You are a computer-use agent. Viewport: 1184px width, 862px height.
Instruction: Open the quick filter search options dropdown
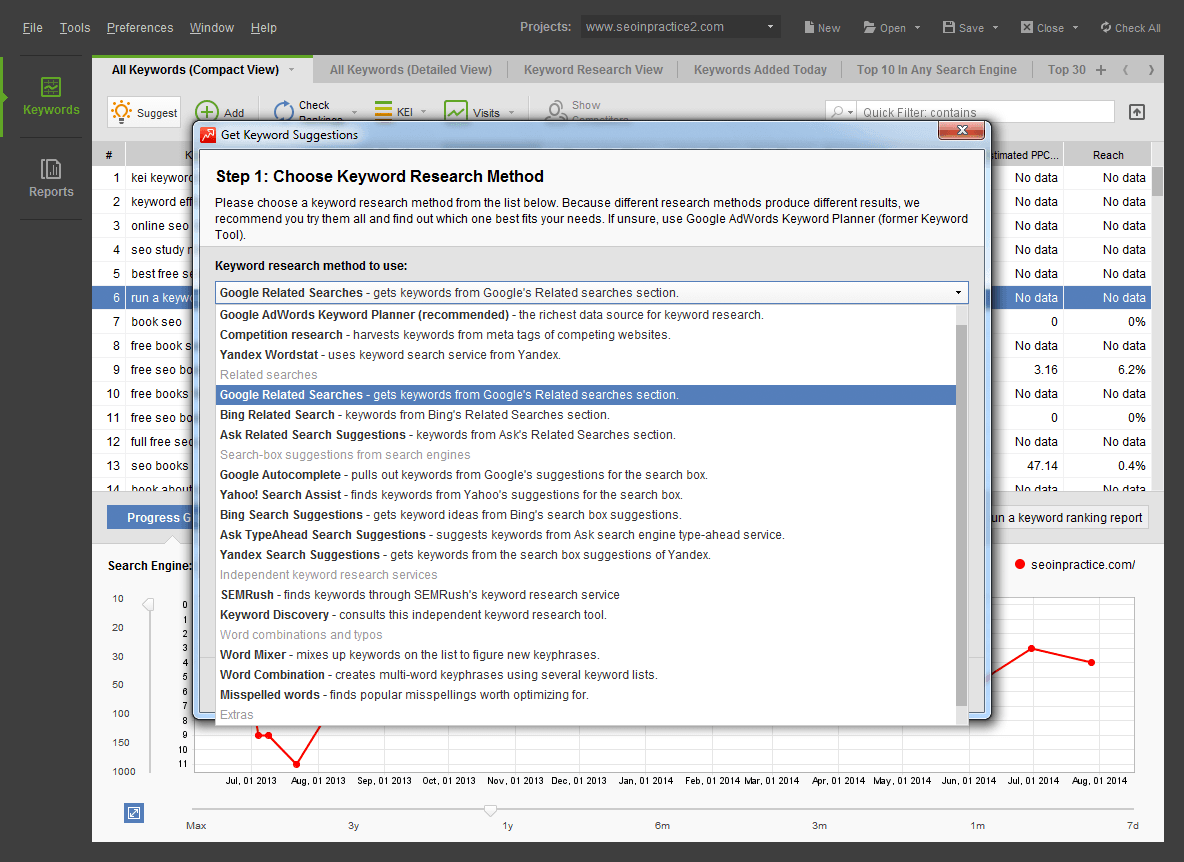[x=843, y=112]
